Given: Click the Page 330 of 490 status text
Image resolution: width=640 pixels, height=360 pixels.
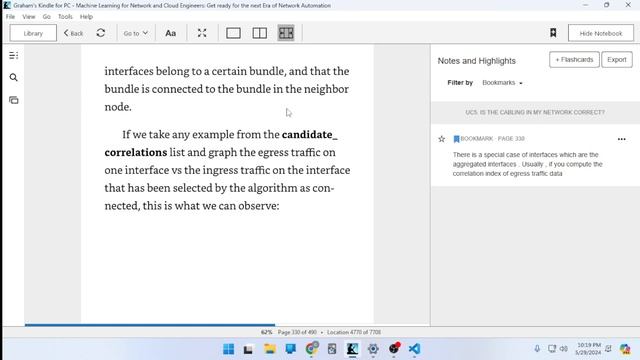Looking at the screenshot, I should (297, 332).
